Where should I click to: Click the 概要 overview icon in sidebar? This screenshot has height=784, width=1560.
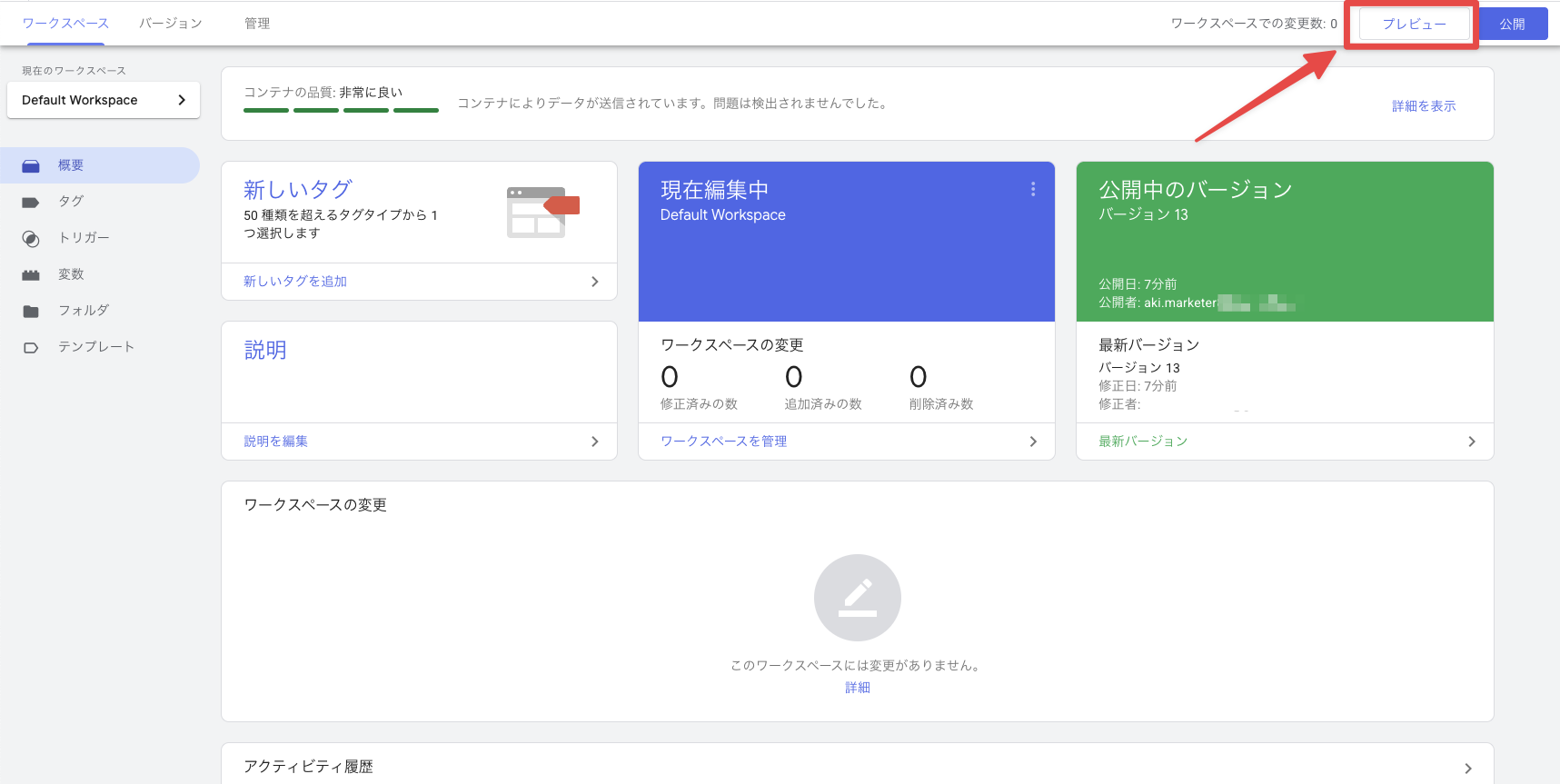[31, 166]
